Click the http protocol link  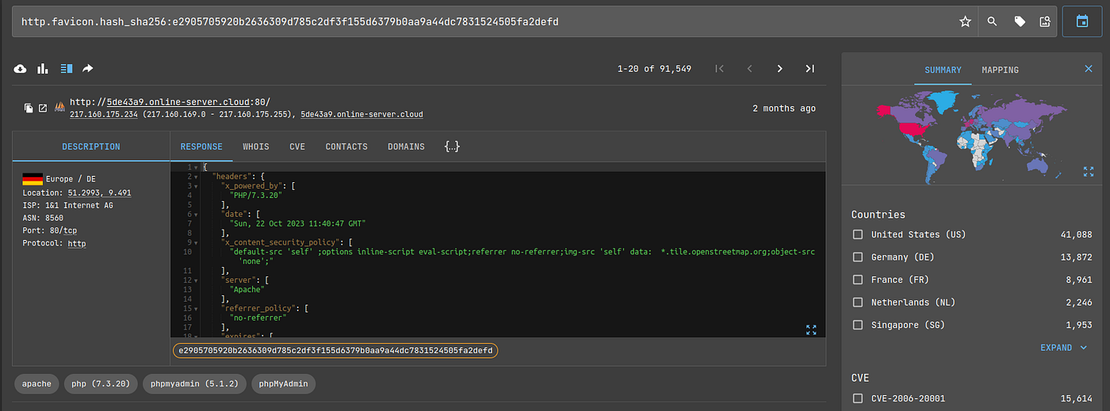(76, 243)
